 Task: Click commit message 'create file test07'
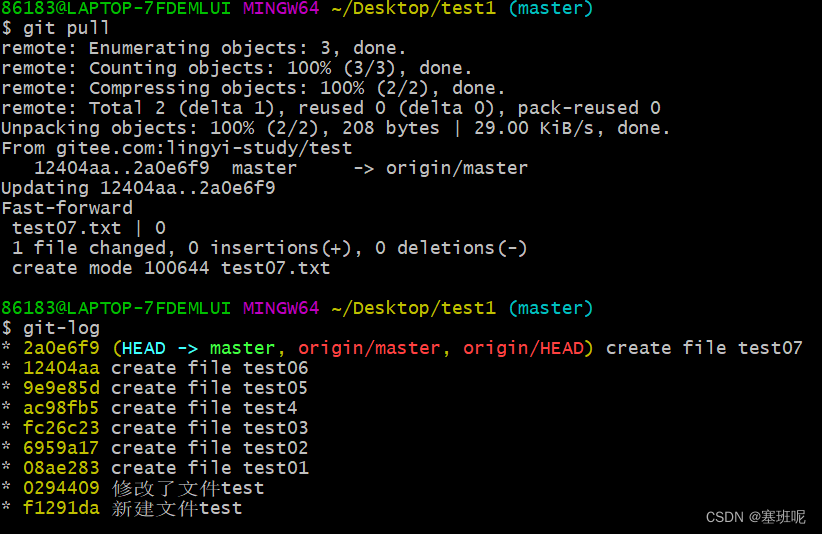pyautogui.click(x=704, y=348)
